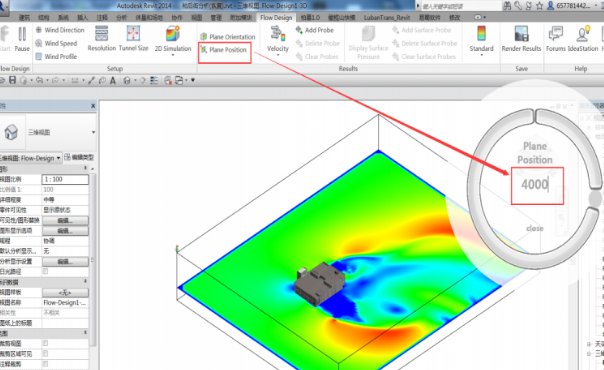Screen dimensions: 604x370
Task: Click the binoculars search icon in title bar
Action: point(507,5)
